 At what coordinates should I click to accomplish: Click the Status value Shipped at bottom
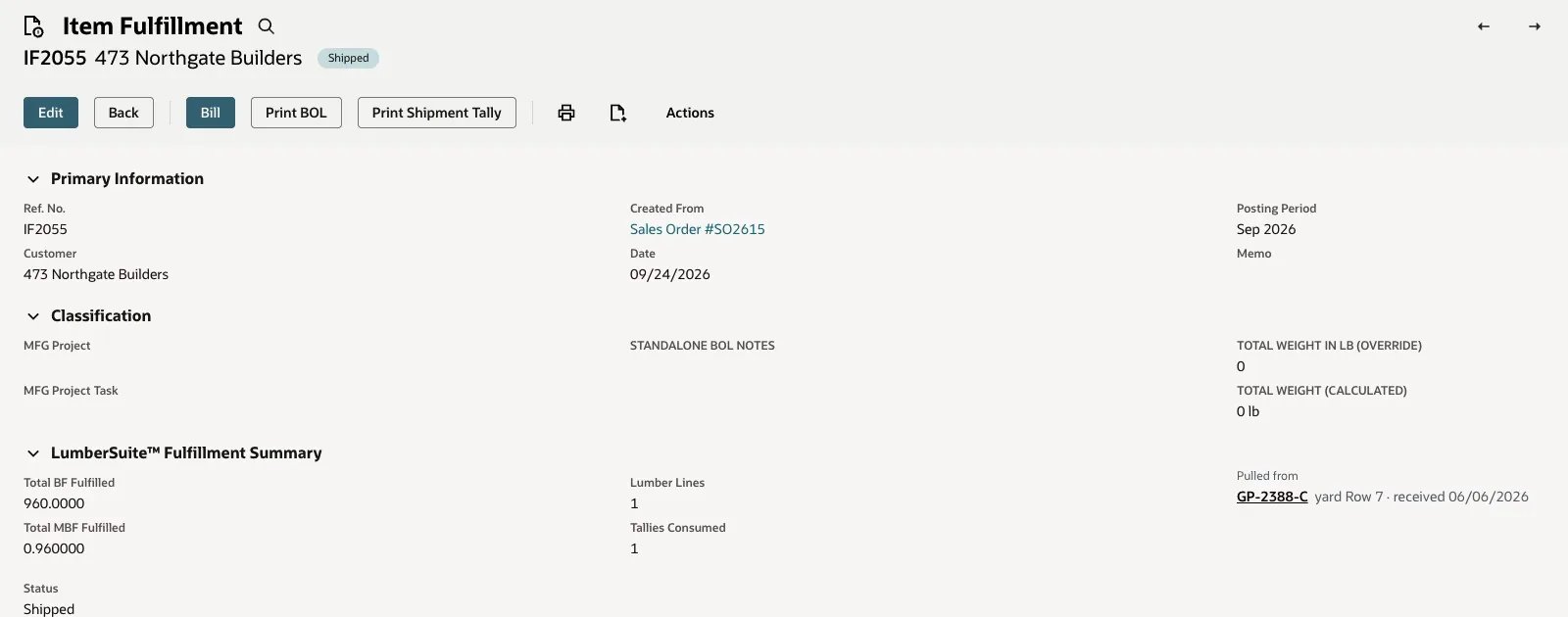[x=49, y=609]
